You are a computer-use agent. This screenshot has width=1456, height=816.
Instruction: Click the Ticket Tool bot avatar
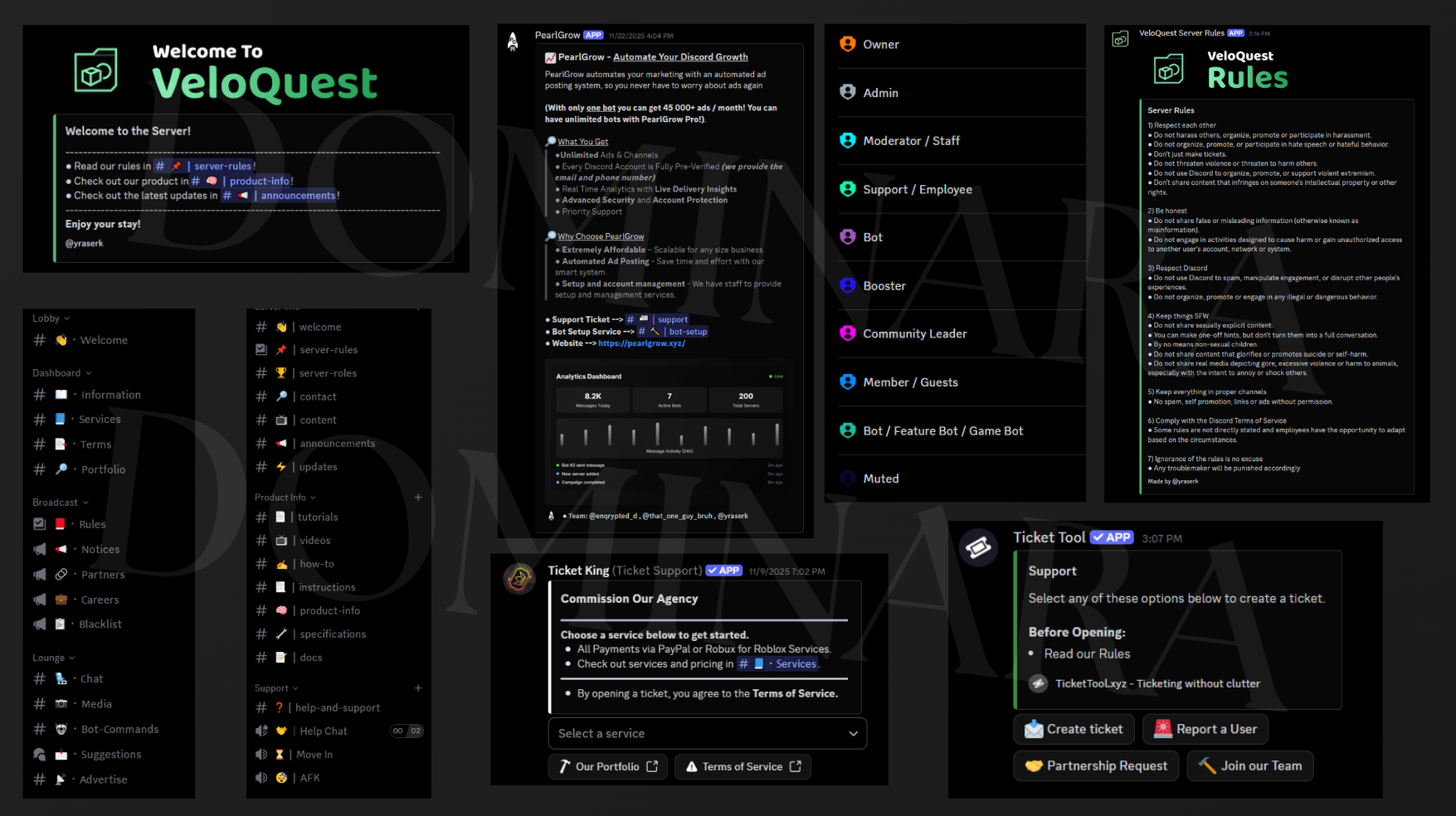[978, 547]
